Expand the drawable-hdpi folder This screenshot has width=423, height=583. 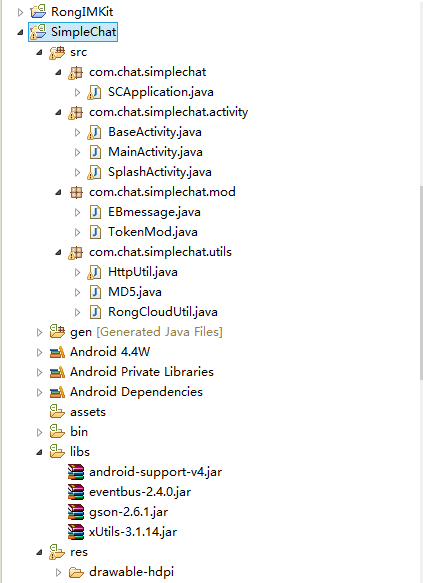tap(58, 573)
